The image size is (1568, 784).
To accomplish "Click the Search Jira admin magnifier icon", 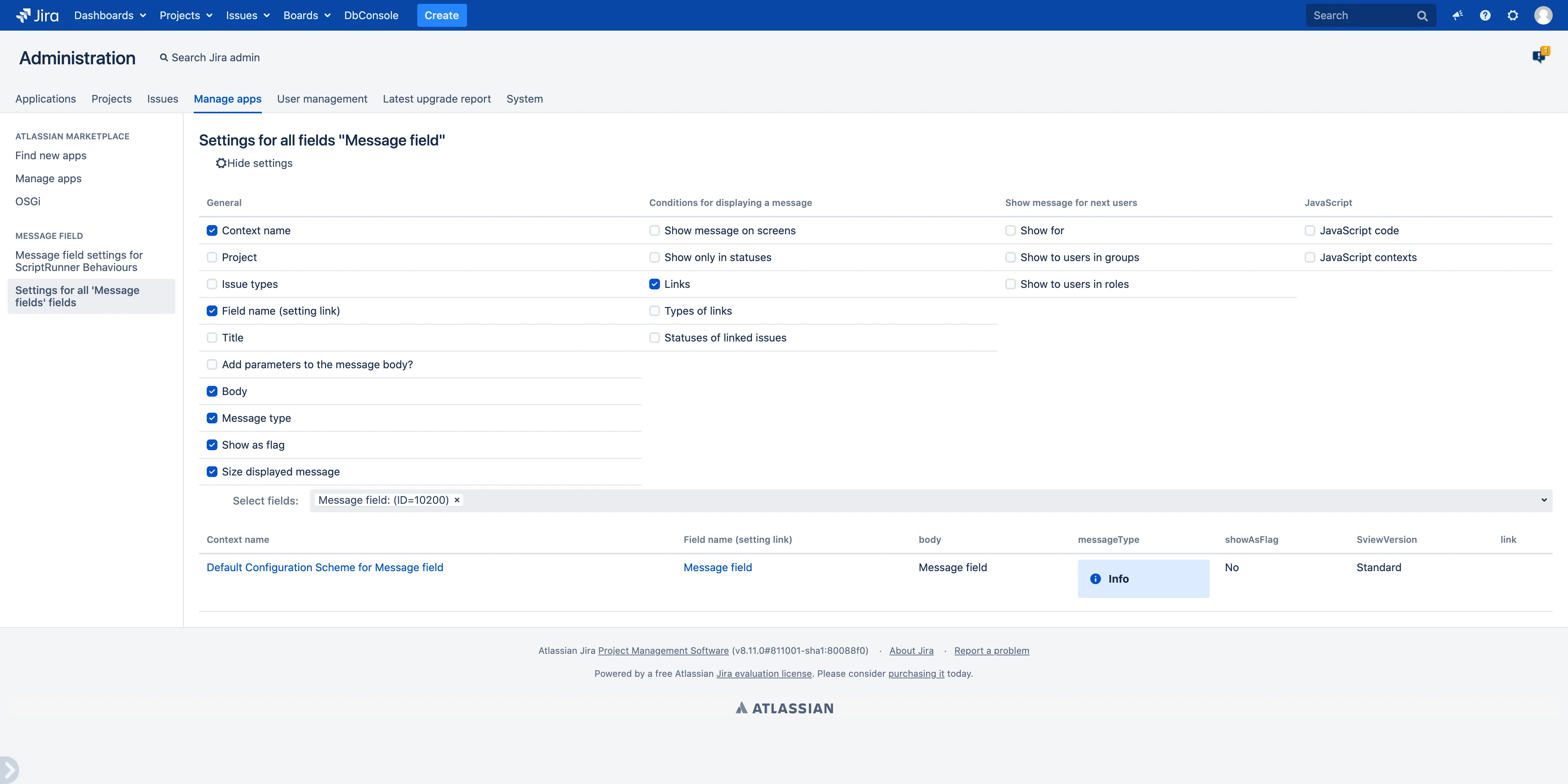I will pos(164,57).
